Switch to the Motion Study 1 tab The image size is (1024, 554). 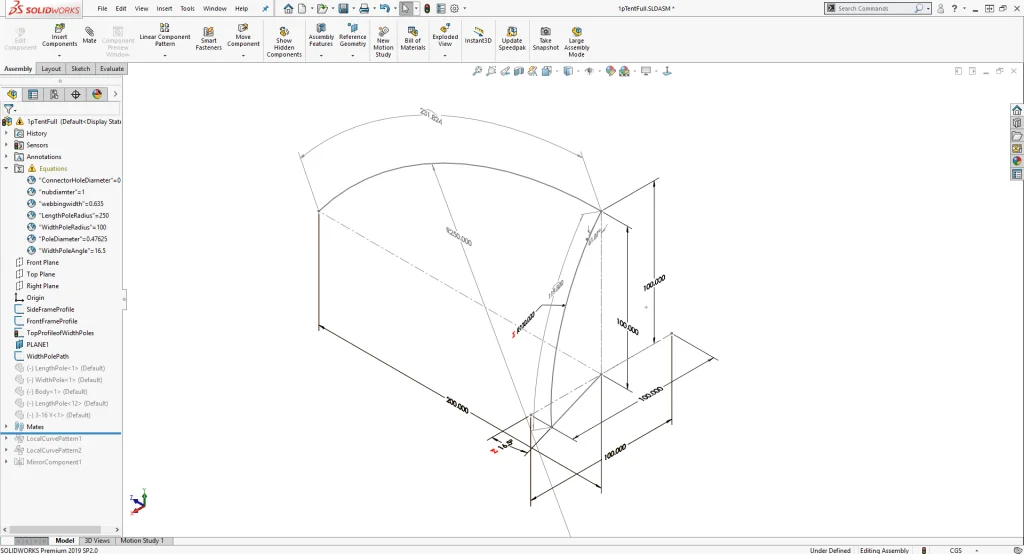141,541
